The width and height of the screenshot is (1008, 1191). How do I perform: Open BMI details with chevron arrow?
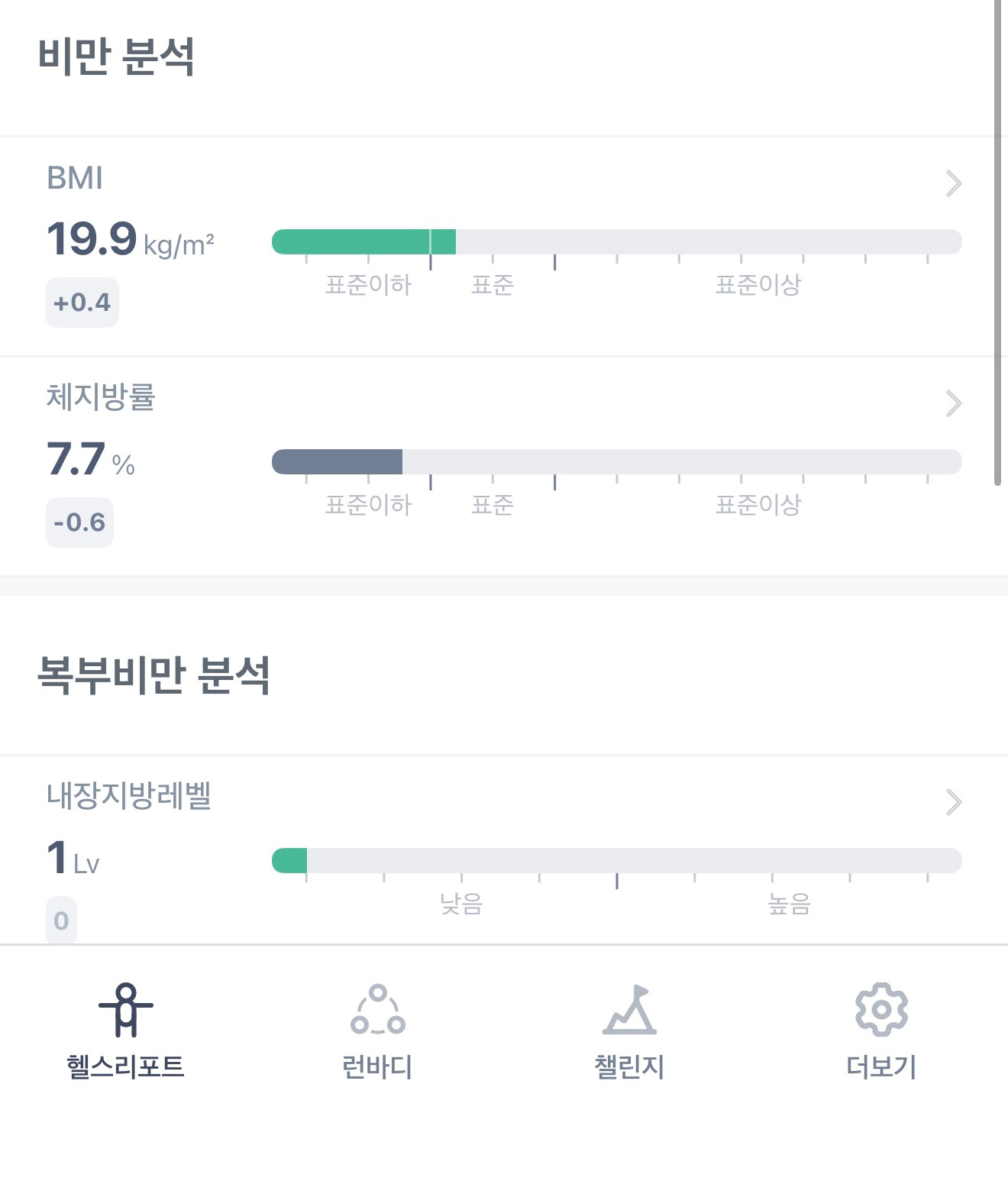953,183
